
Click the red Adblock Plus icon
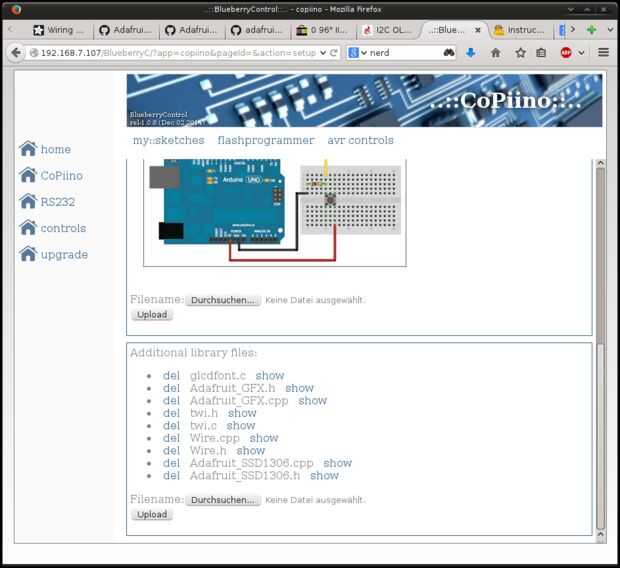click(x=566, y=53)
